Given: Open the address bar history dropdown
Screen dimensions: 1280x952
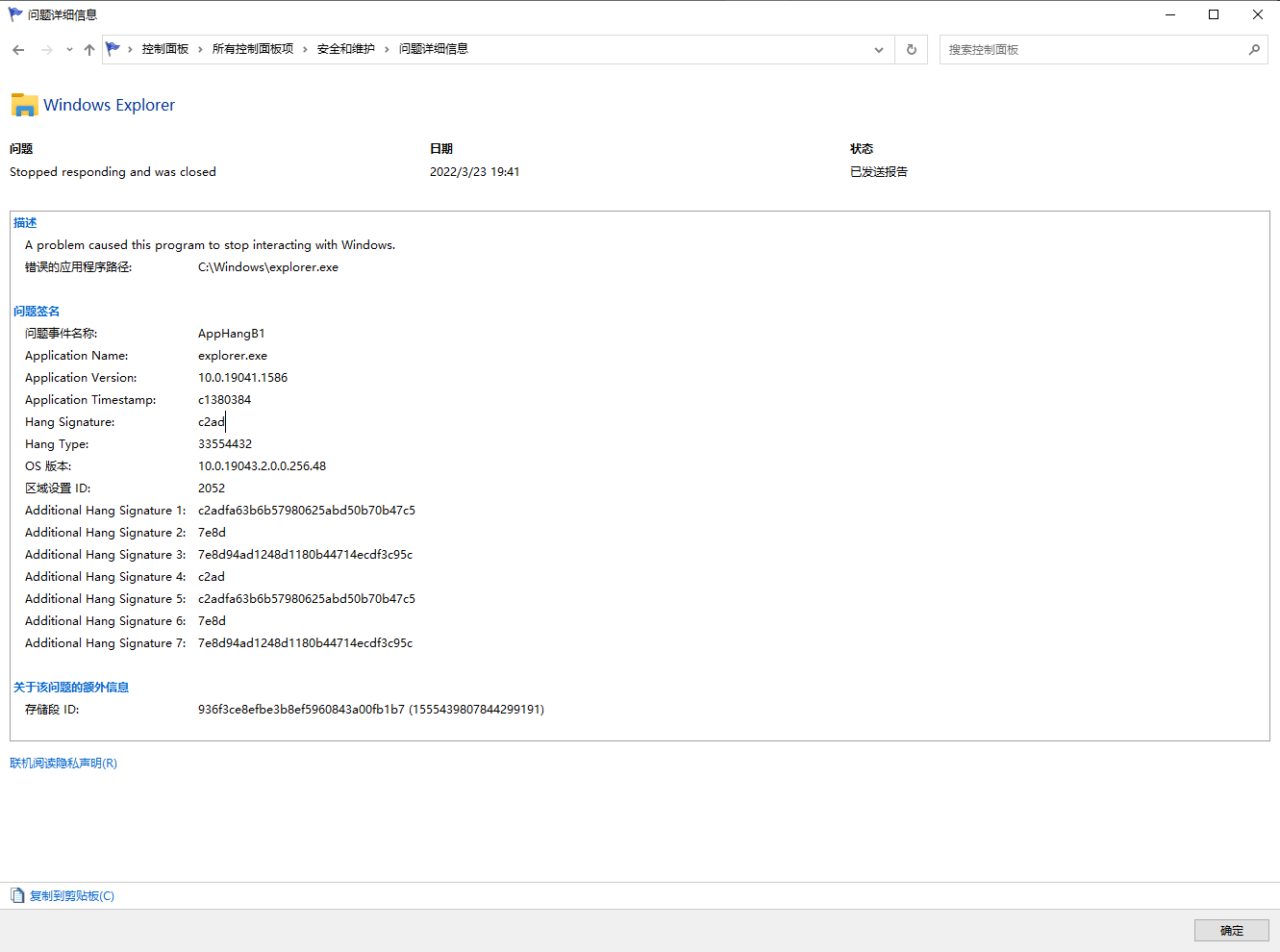Looking at the screenshot, I should point(879,50).
